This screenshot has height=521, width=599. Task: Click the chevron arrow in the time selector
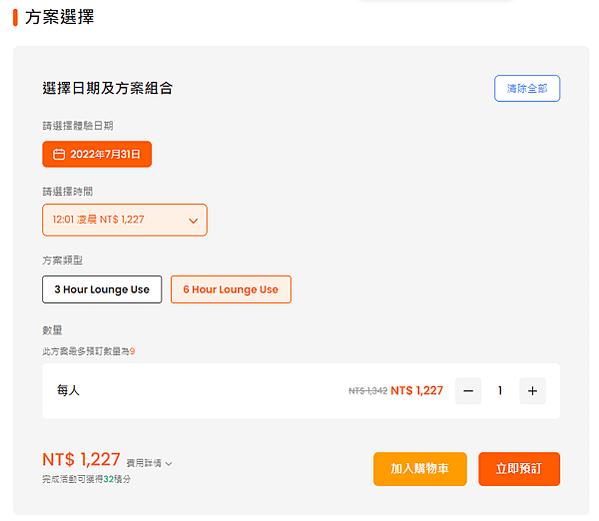193,220
